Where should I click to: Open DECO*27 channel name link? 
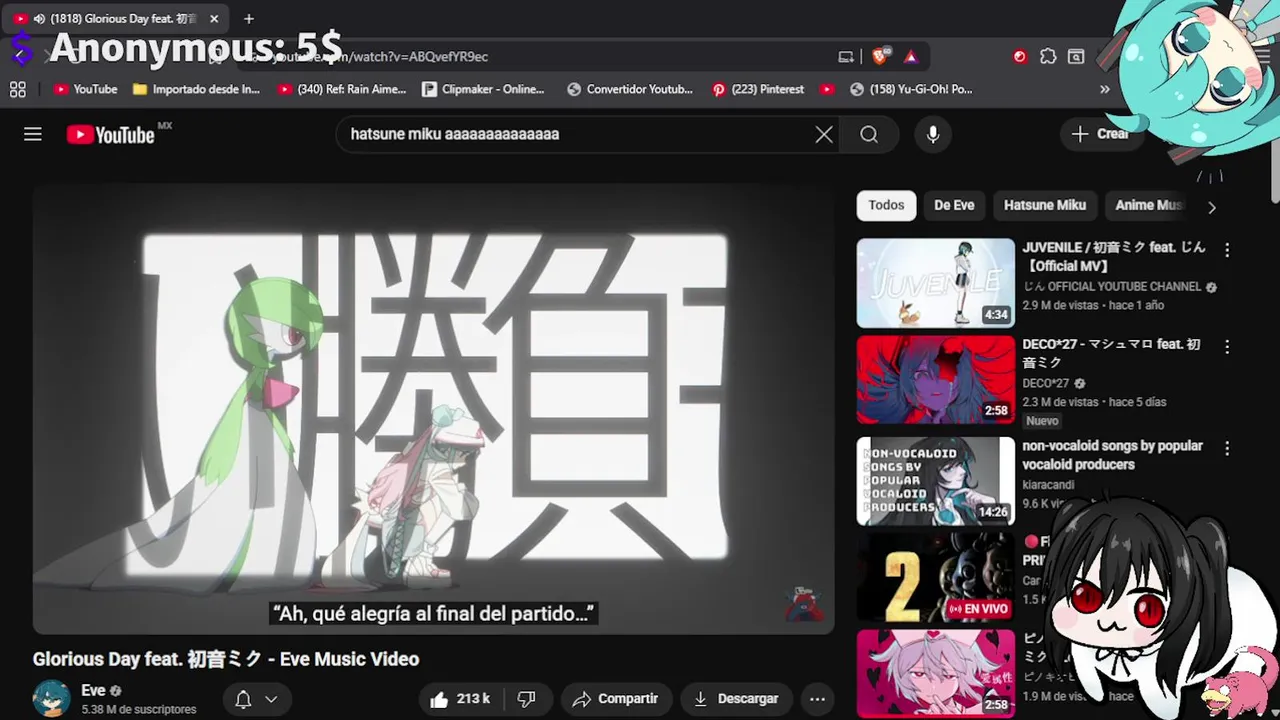pyautogui.click(x=1046, y=383)
